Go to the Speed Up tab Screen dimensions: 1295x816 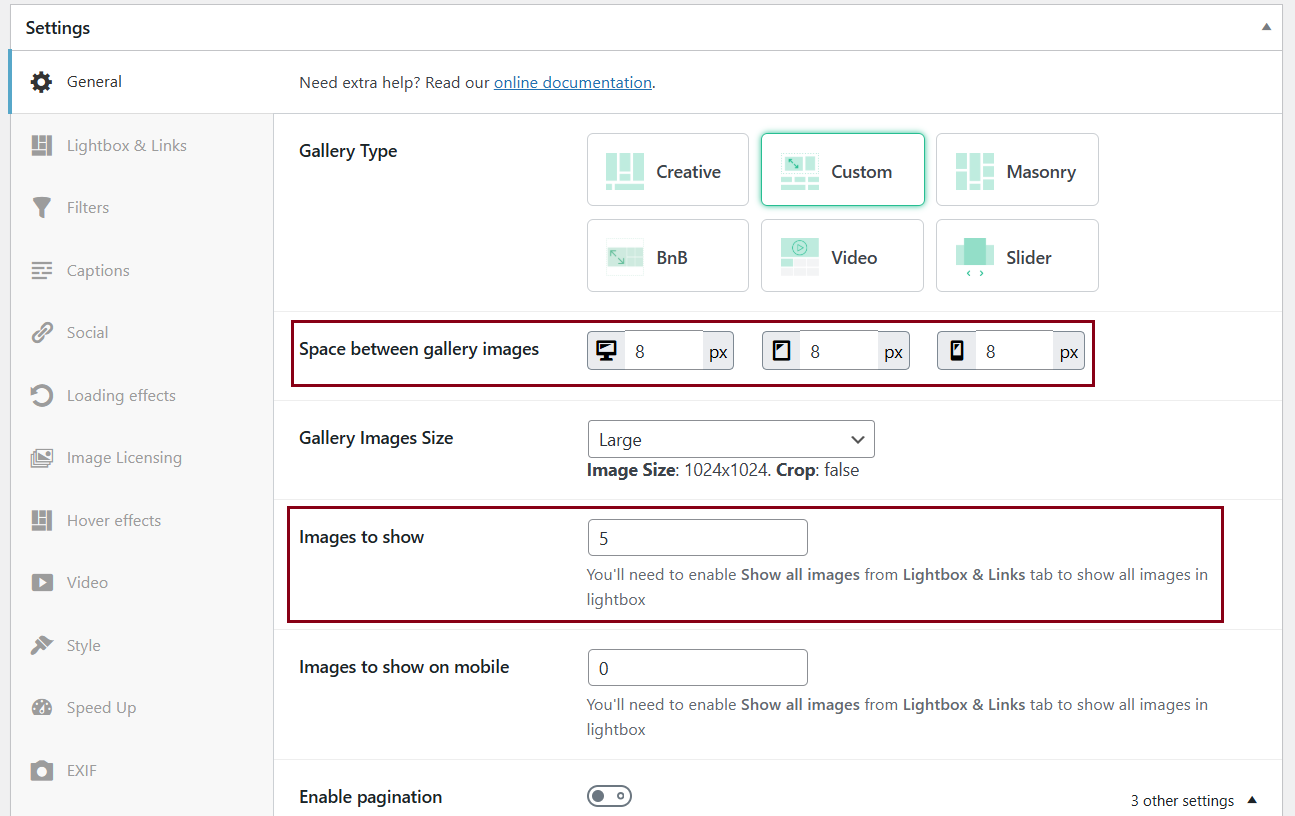[101, 707]
